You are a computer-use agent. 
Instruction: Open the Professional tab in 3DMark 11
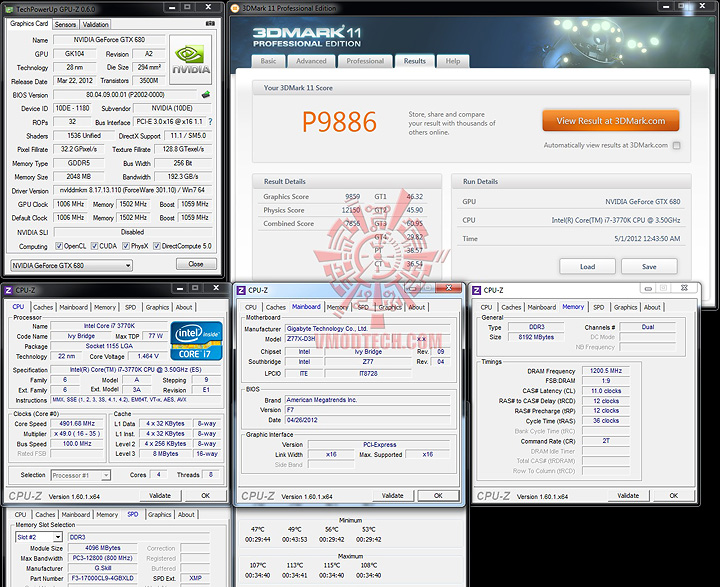pos(365,61)
